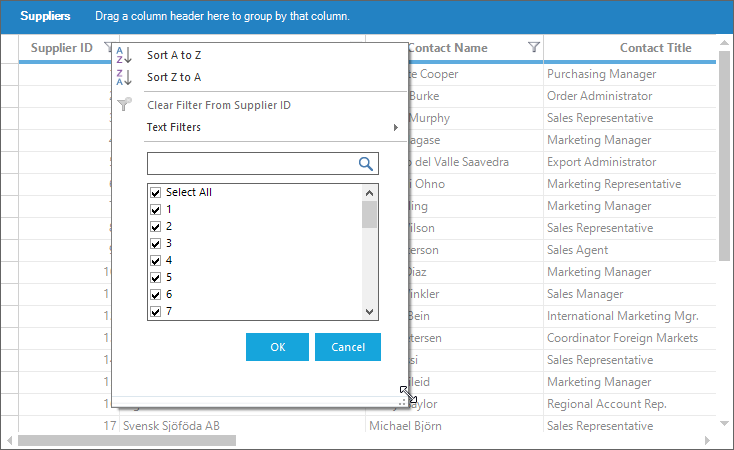The height and width of the screenshot is (450, 734).
Task: Toggle the Select All checkbox
Action: (x=155, y=192)
